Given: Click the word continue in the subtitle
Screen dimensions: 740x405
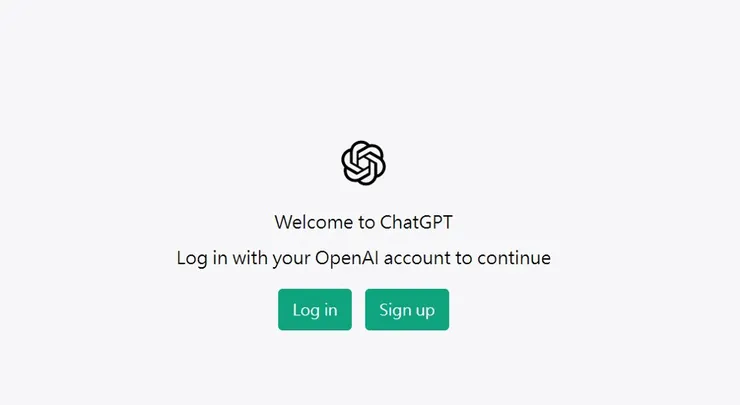Looking at the screenshot, I should point(514,258).
